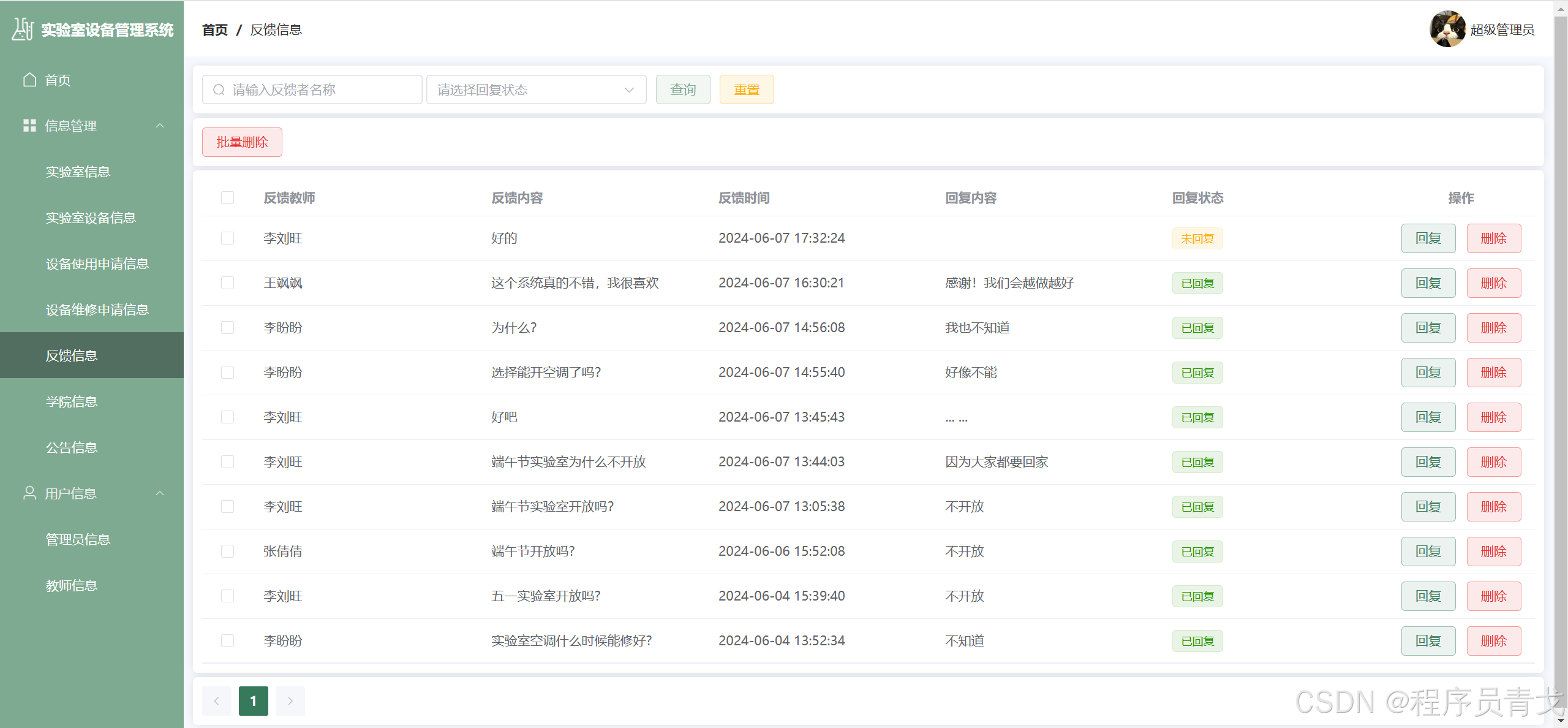Open the 请选择回复状态 dropdown

(x=536, y=90)
